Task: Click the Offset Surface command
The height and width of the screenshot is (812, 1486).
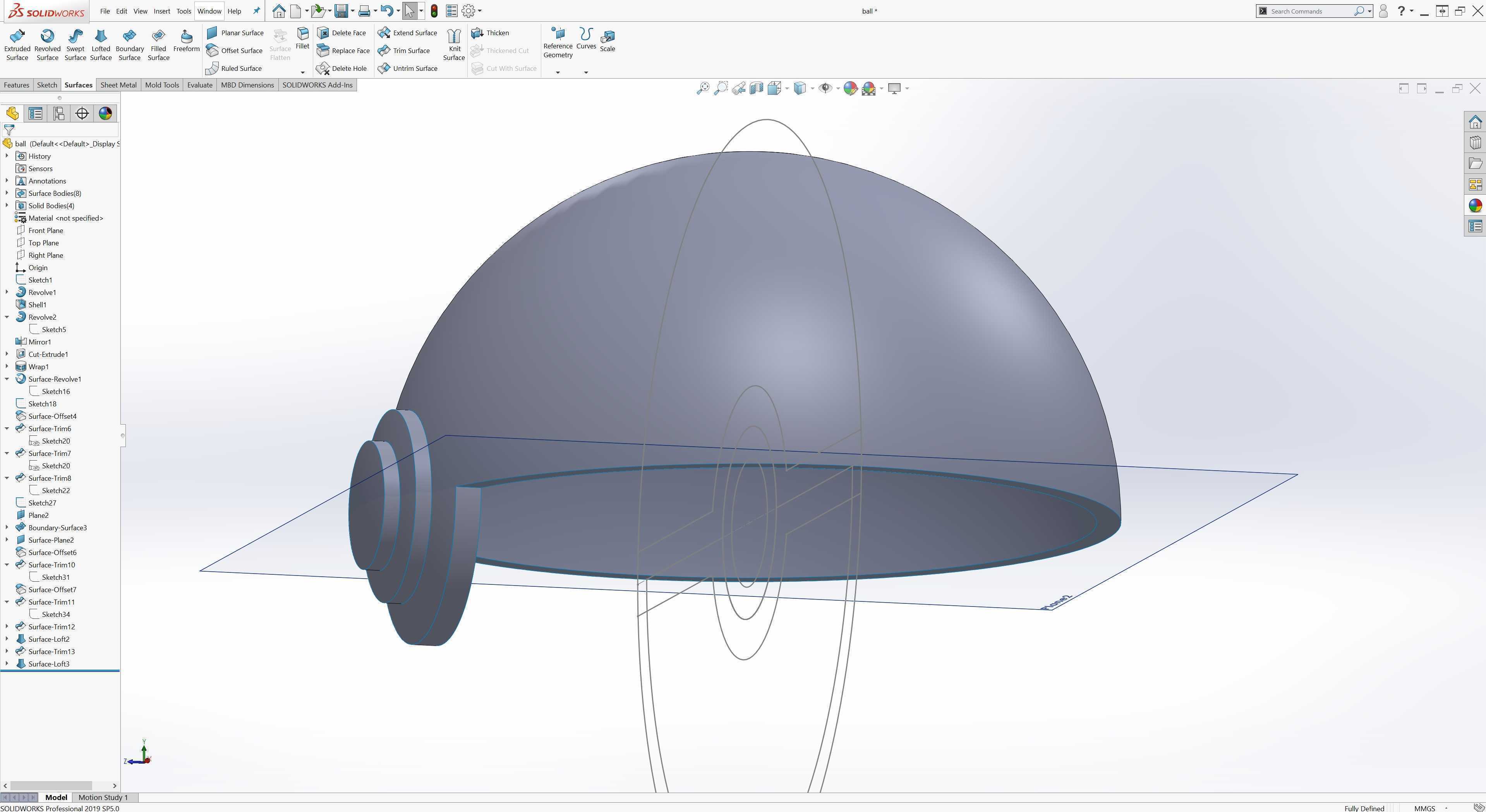Action: pos(235,51)
